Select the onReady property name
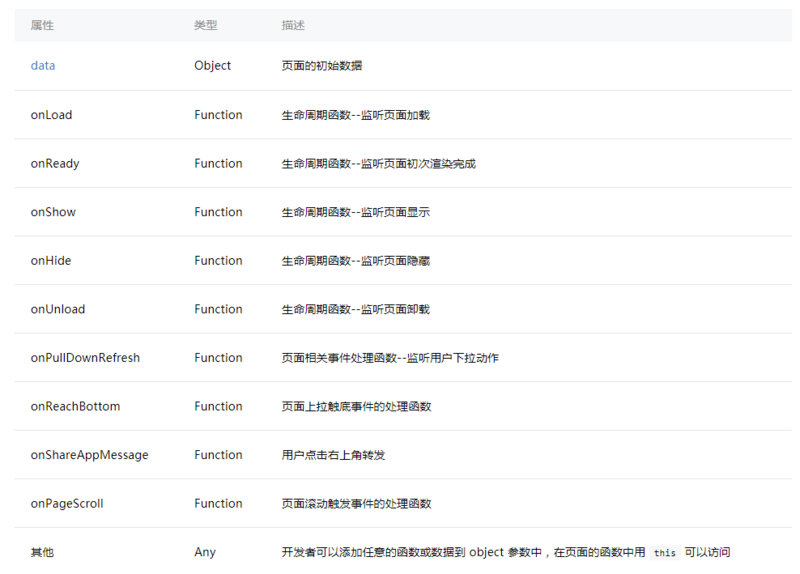 55,163
